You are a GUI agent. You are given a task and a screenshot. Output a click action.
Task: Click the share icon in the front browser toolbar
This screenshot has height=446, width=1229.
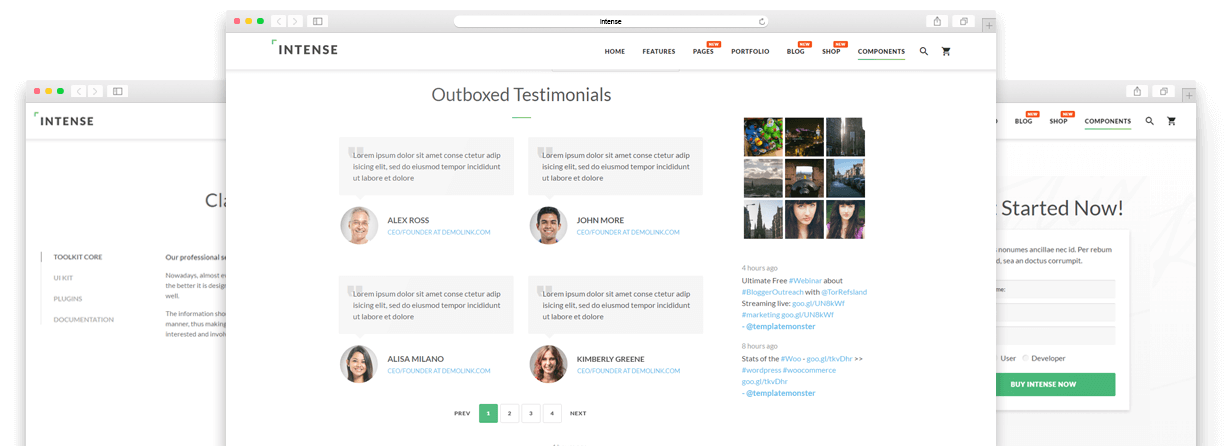937,21
